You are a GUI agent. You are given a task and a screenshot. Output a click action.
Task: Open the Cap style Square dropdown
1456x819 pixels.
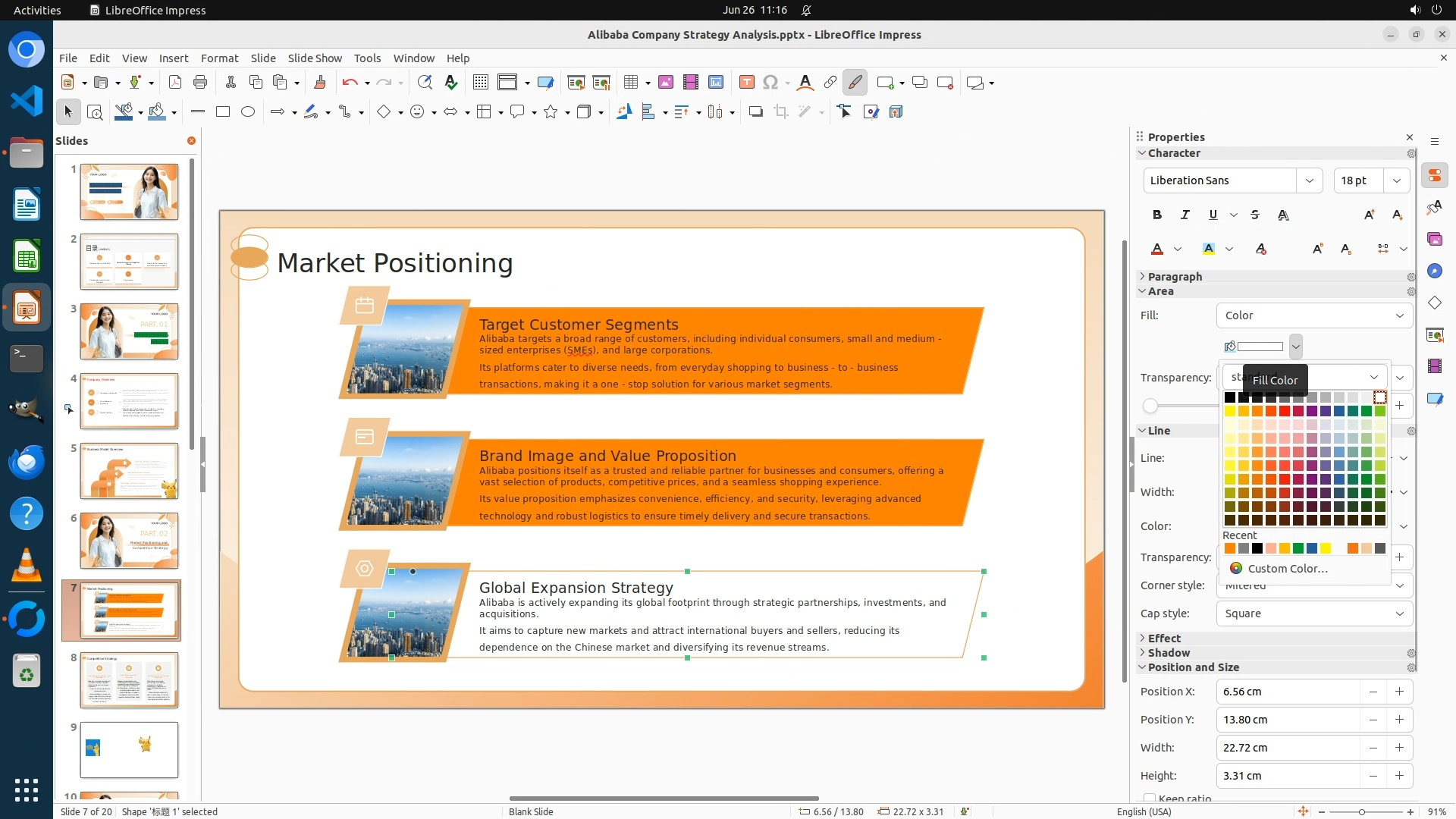coord(1313,613)
